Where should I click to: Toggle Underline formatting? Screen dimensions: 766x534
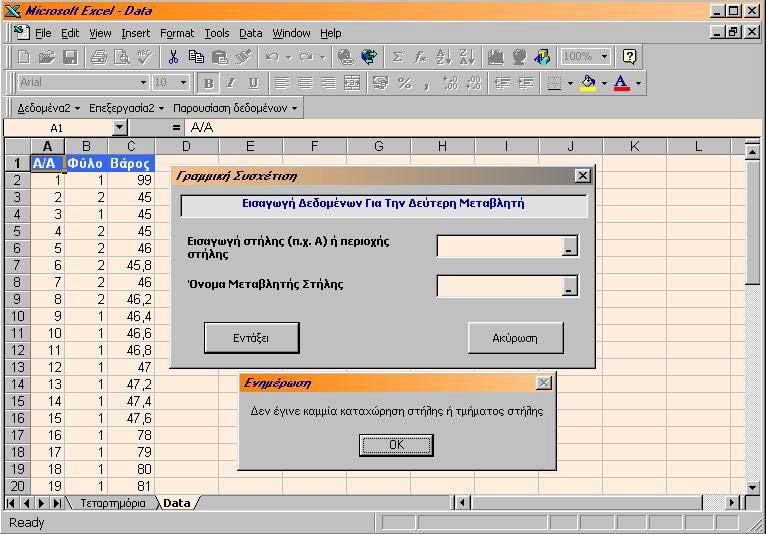[x=254, y=83]
